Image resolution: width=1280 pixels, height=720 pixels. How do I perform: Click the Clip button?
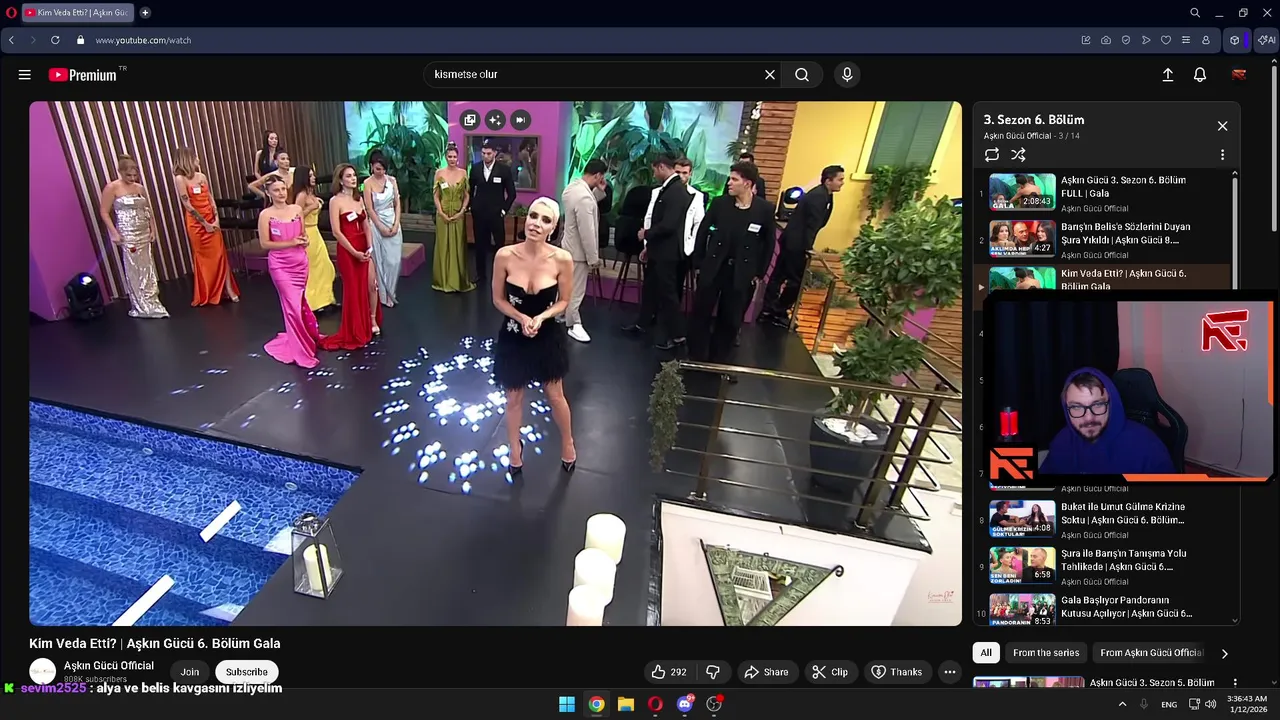tap(830, 672)
